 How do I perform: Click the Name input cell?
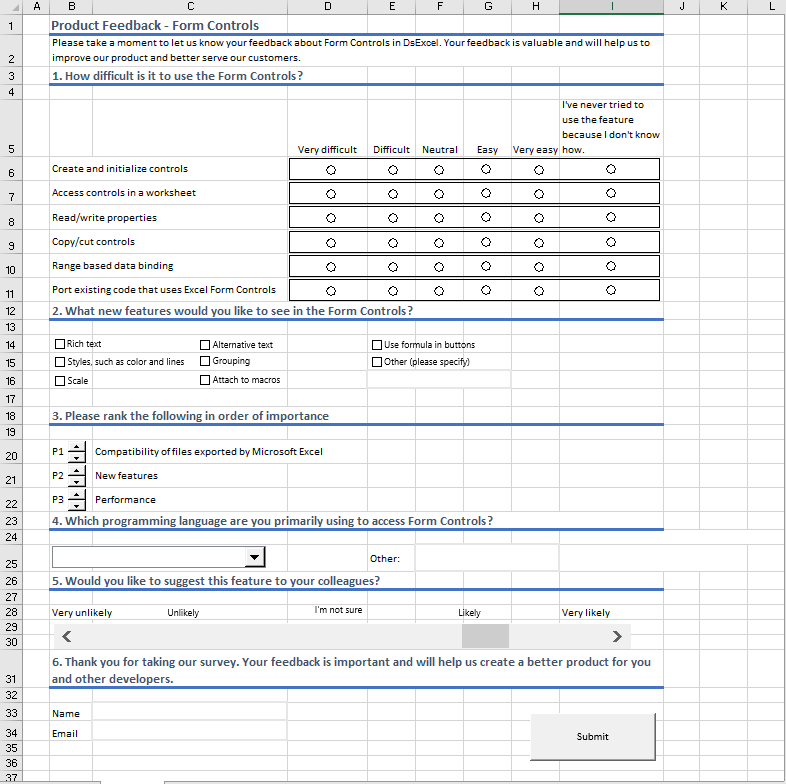[189, 712]
